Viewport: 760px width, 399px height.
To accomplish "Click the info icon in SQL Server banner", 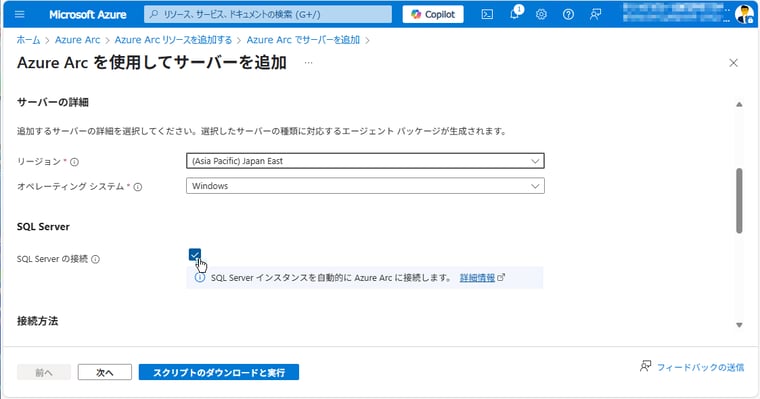I will [x=200, y=278].
